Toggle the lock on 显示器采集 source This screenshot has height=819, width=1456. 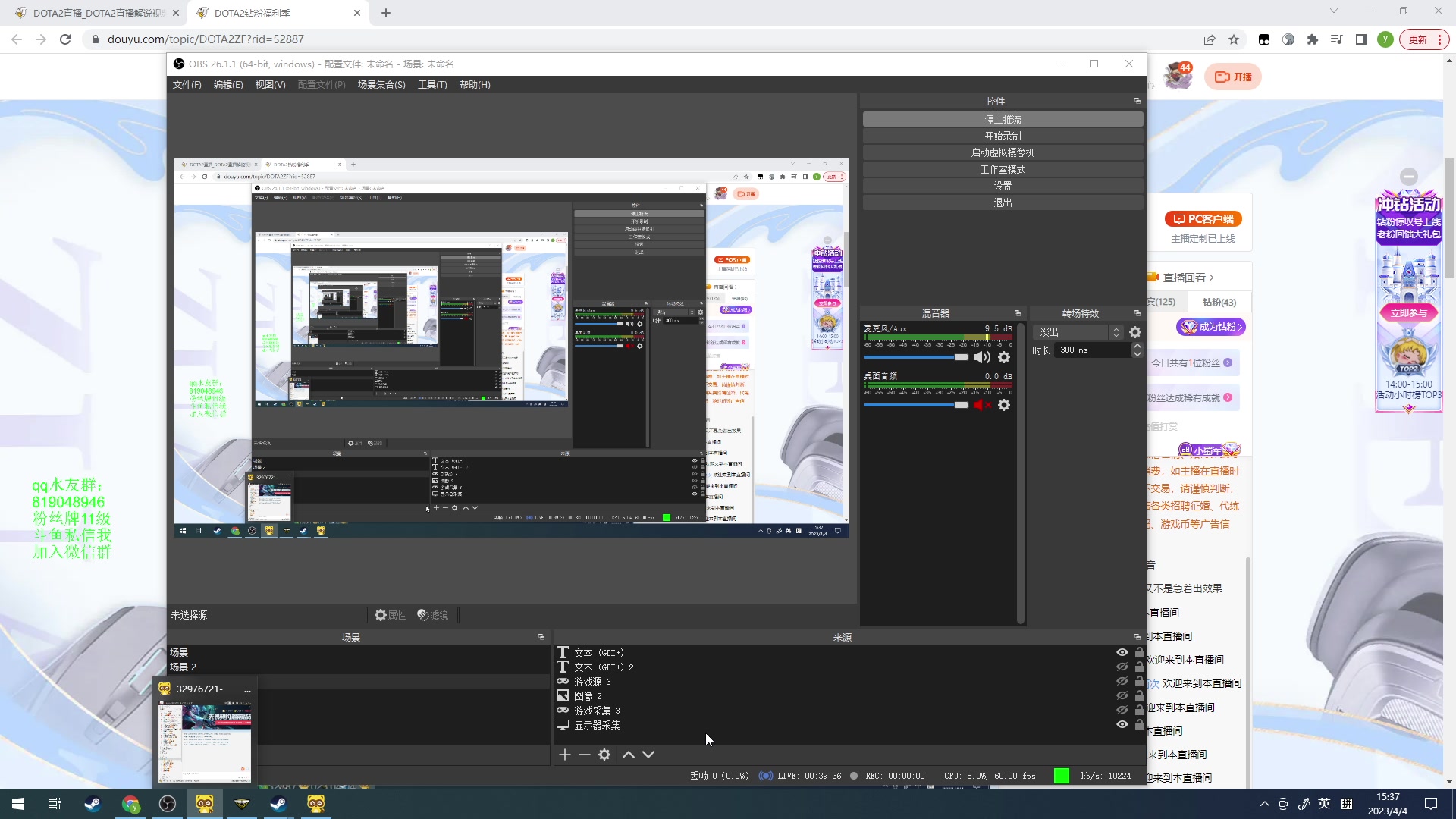coord(1140,724)
